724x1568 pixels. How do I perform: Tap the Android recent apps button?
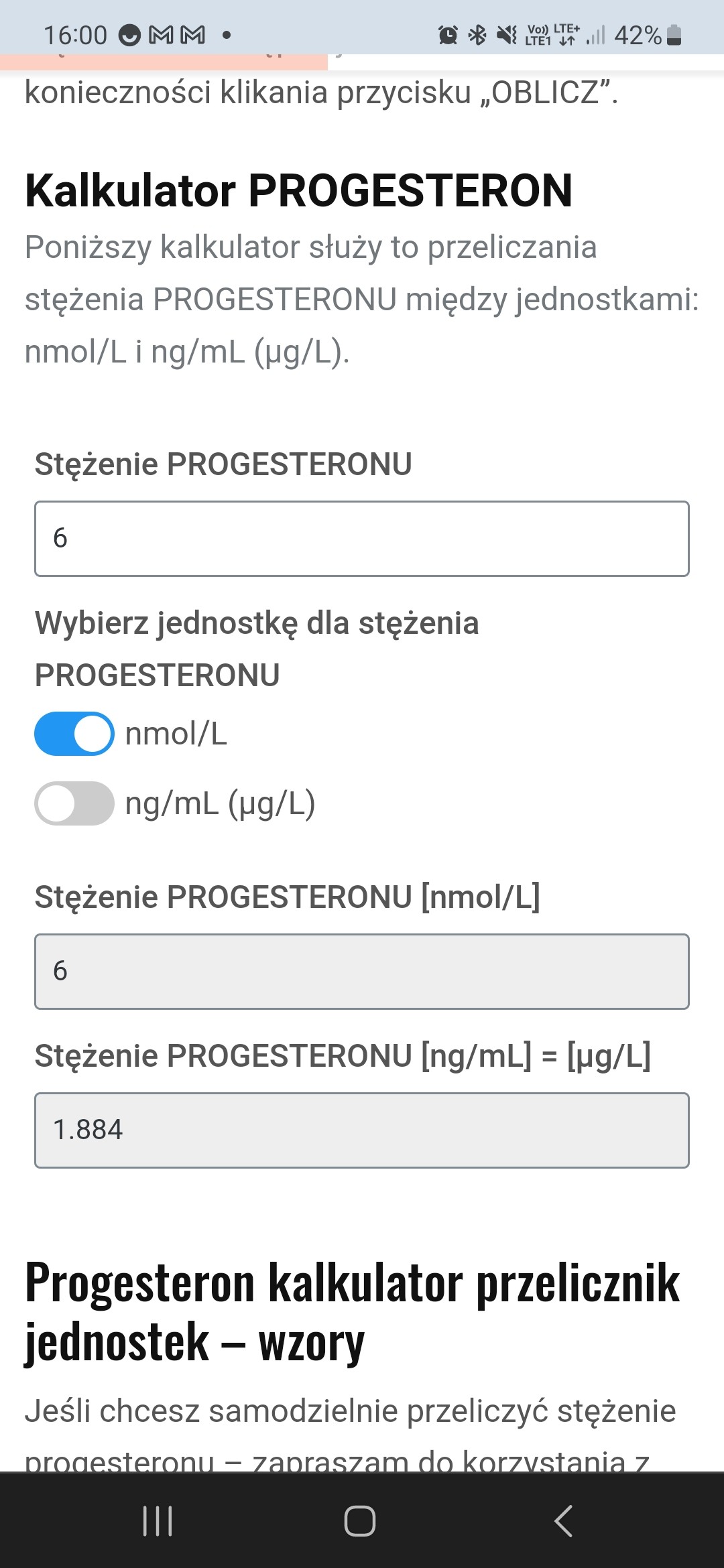pos(158,1521)
